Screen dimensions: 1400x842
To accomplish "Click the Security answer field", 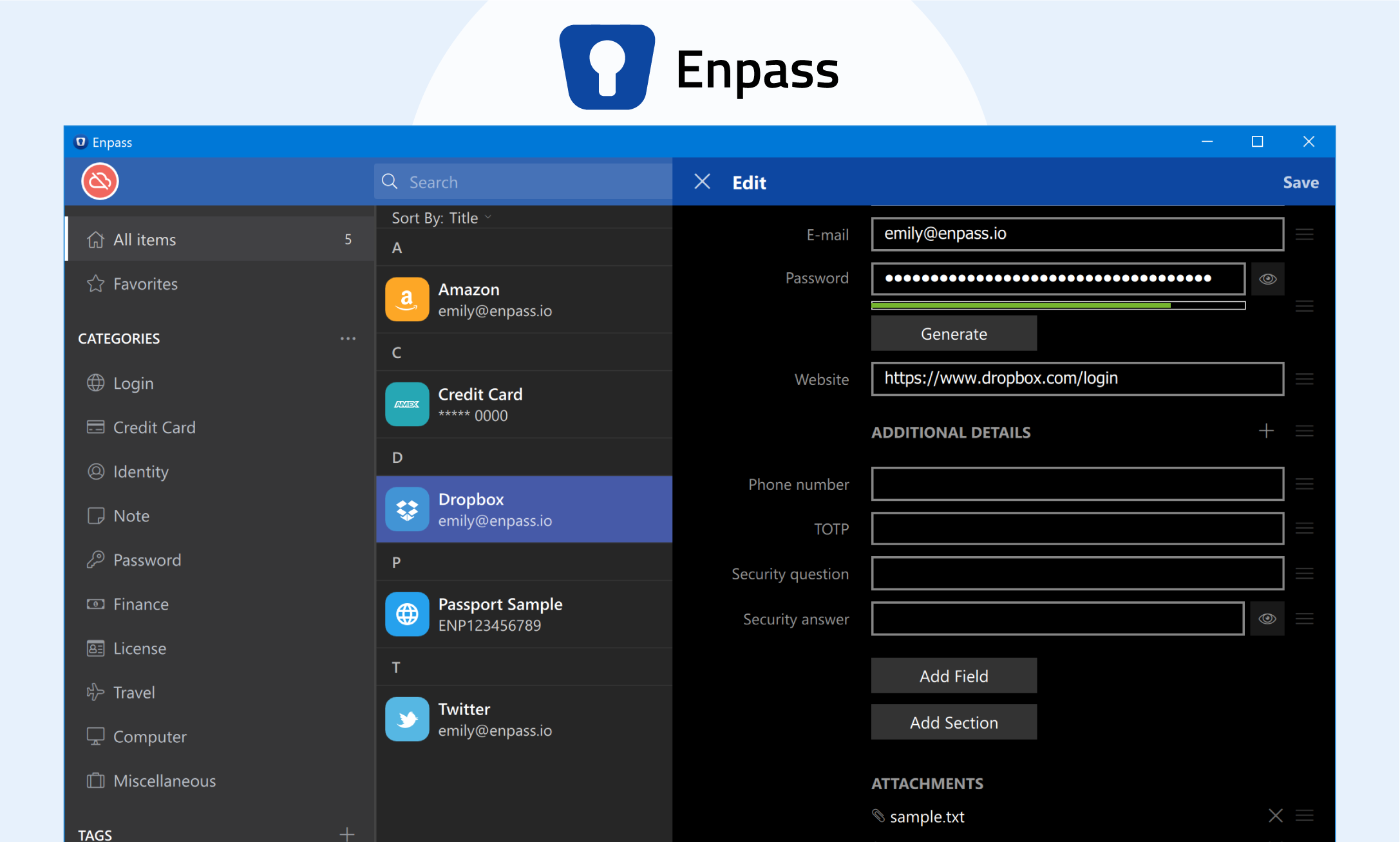I will 1057,619.
